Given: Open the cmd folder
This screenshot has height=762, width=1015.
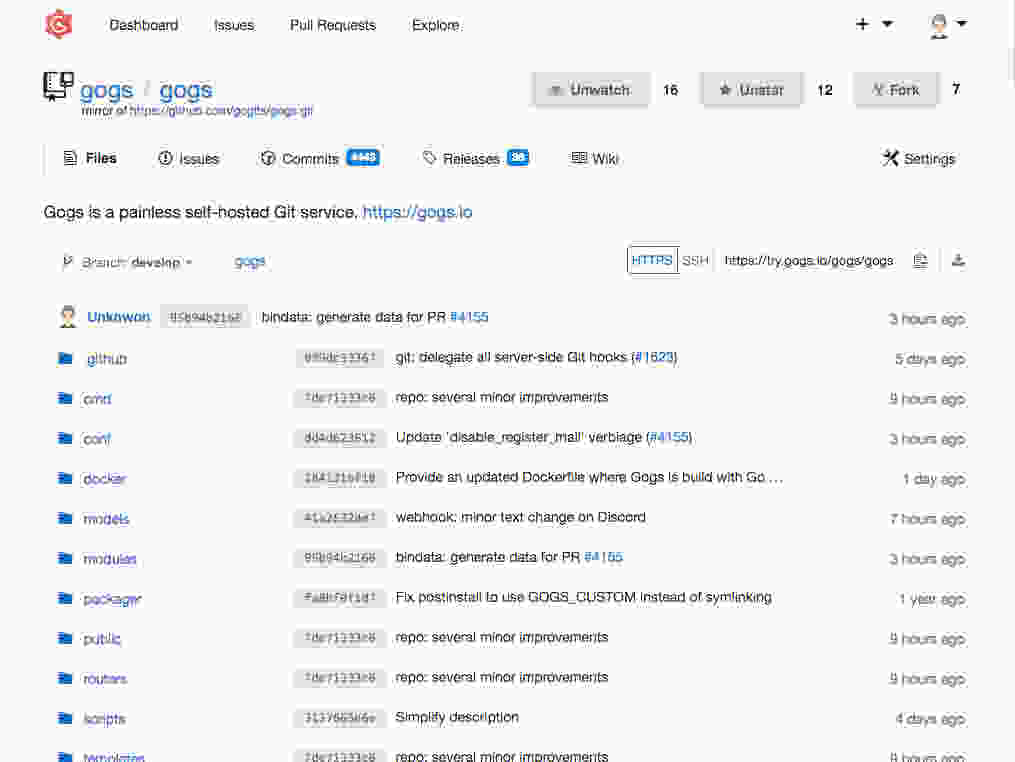Looking at the screenshot, I should (x=97, y=399).
